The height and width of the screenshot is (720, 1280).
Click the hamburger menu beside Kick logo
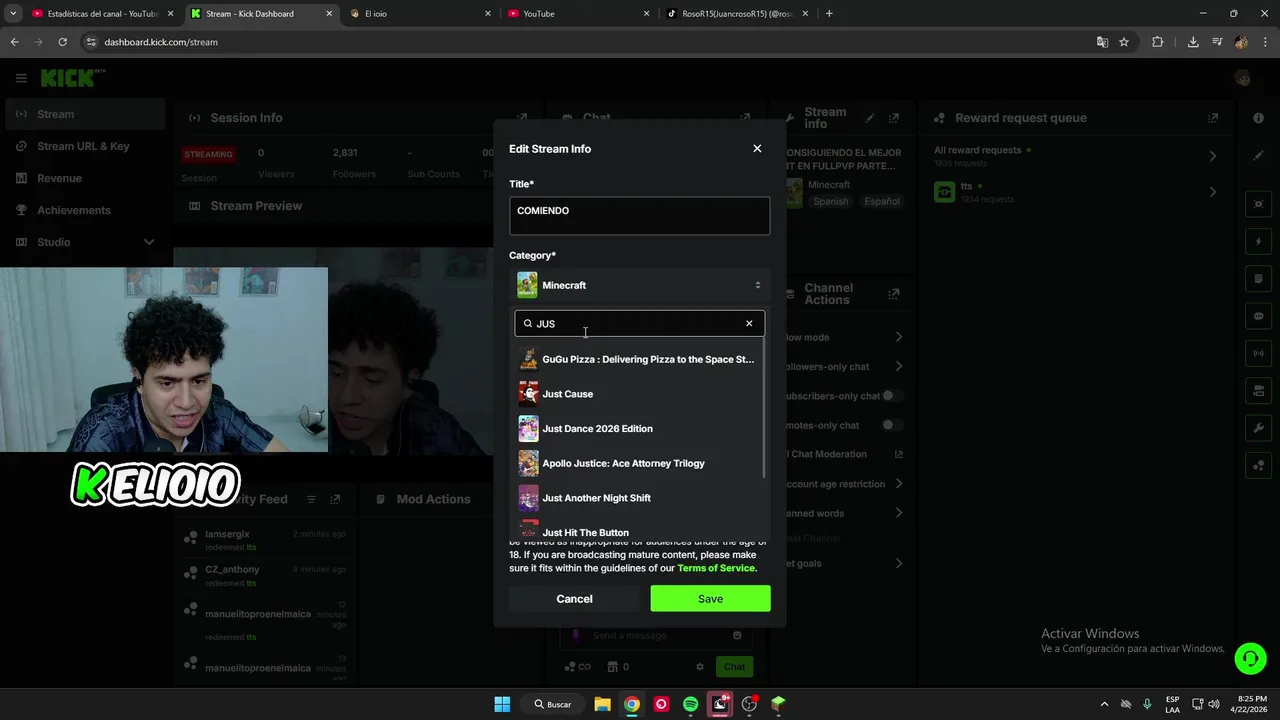(21, 78)
